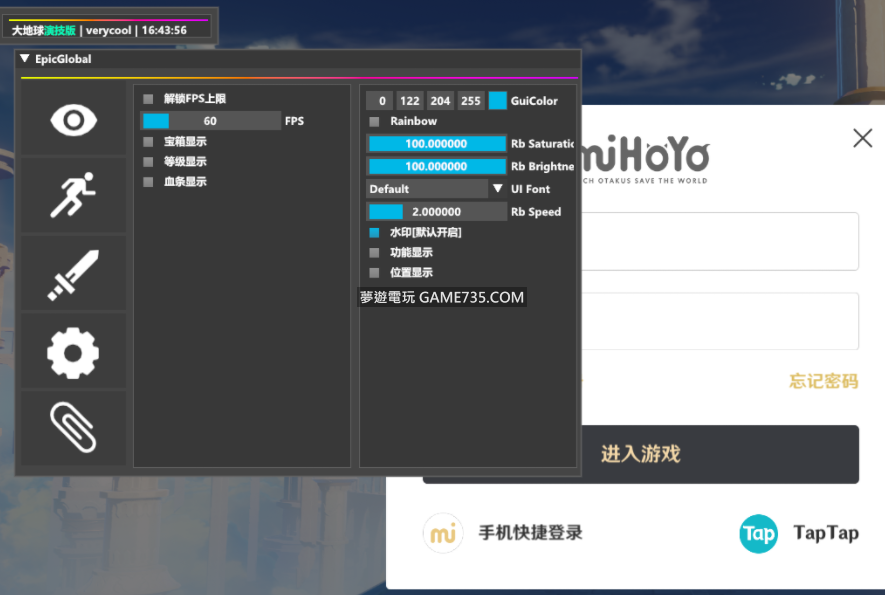This screenshot has width=885, height=595.
Task: Click the Rb Speed slider
Action: click(437, 212)
